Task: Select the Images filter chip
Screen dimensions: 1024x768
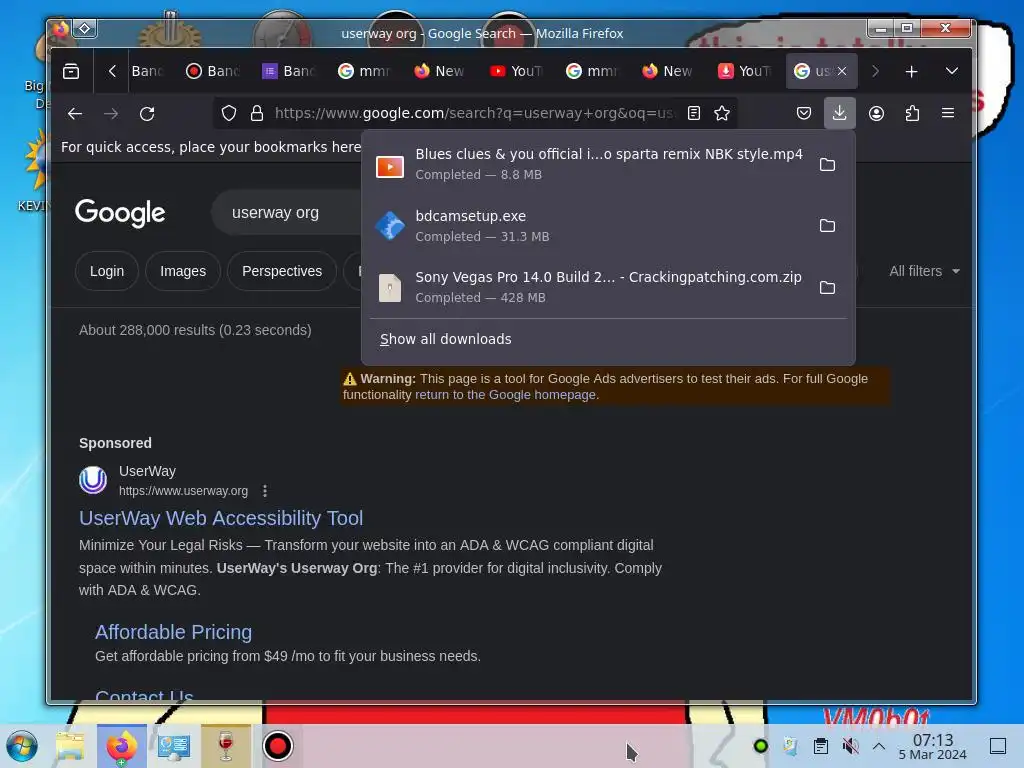Action: (183, 271)
